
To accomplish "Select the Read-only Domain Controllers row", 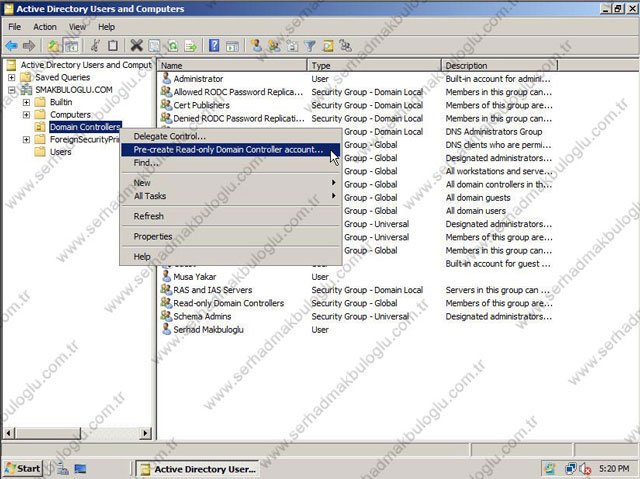I will [x=229, y=303].
